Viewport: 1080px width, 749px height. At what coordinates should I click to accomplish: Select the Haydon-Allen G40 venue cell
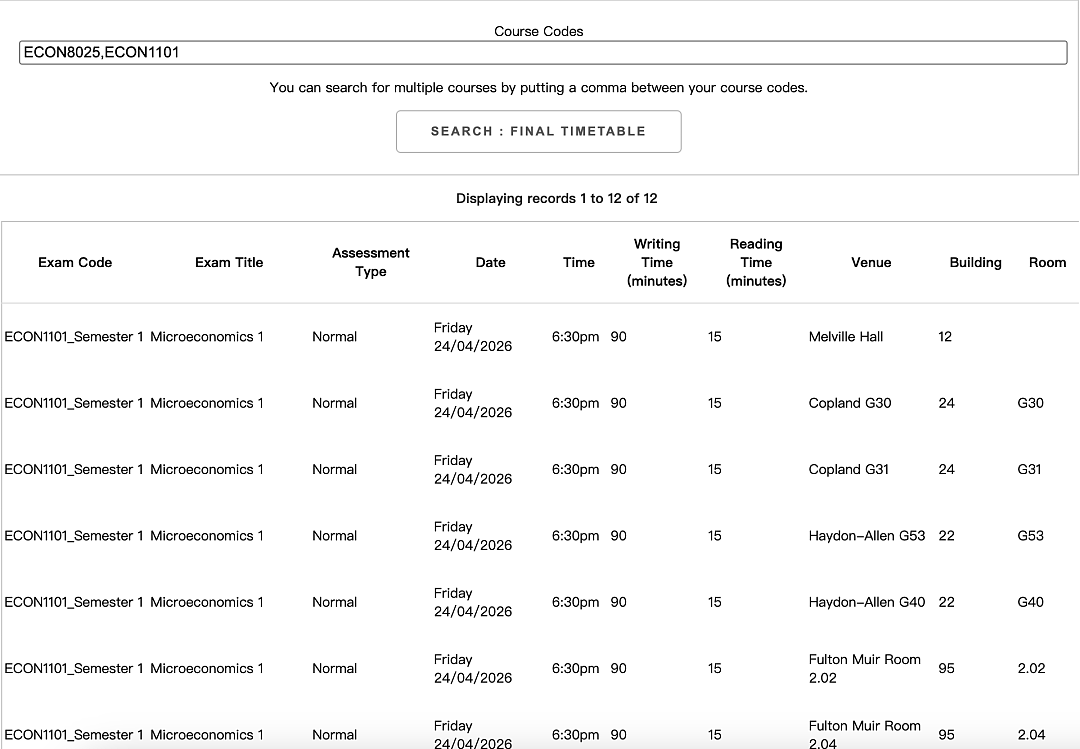click(866, 602)
